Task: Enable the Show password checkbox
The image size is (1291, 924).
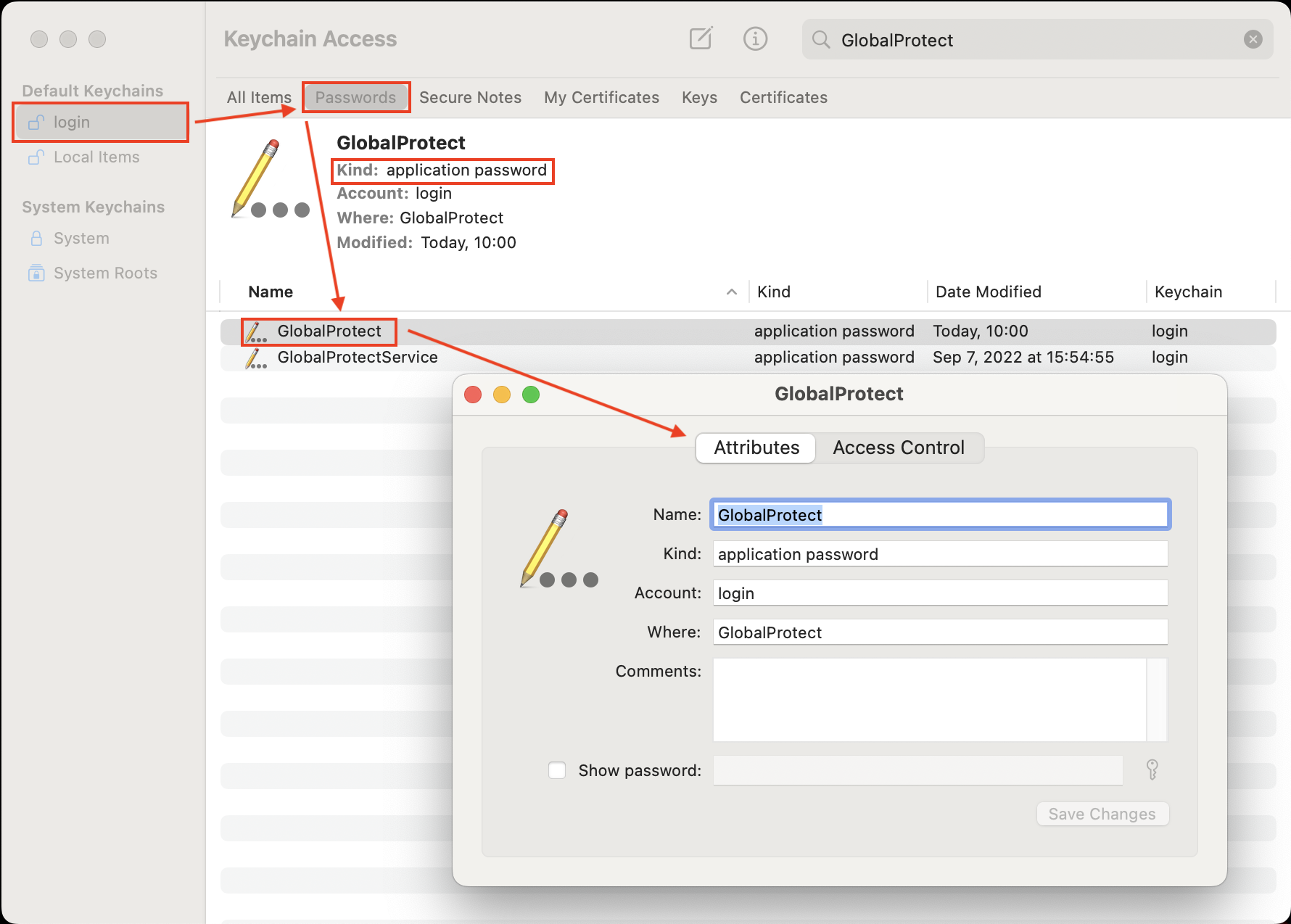Action: tap(556, 770)
